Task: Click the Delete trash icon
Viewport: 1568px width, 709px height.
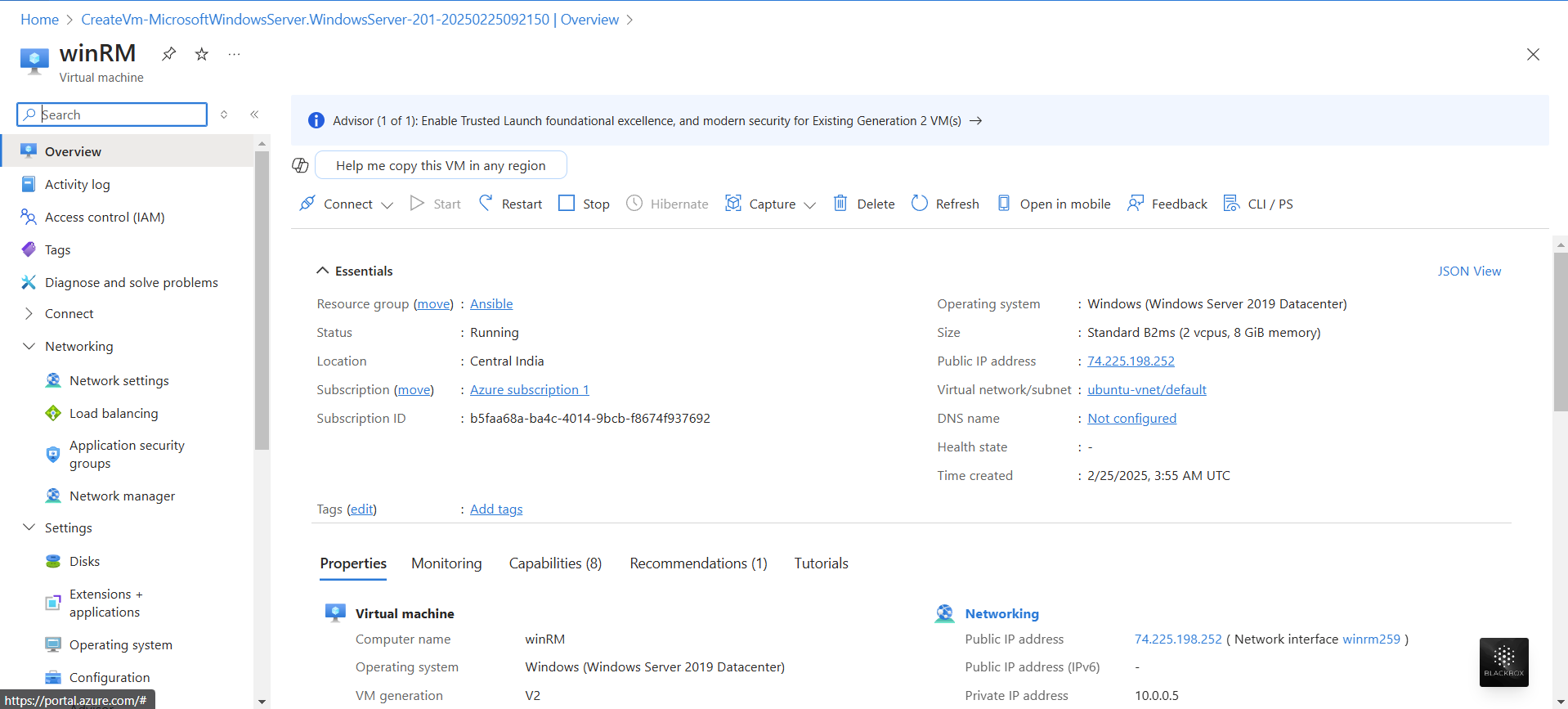Action: pos(840,203)
